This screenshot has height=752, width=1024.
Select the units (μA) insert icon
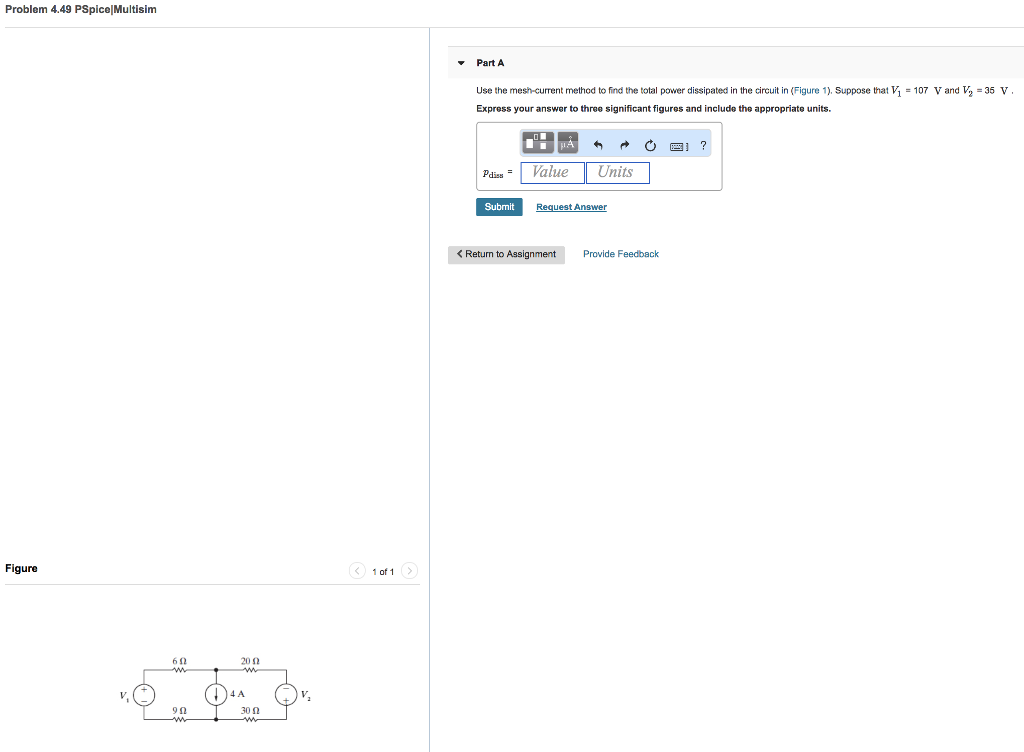pos(567,141)
